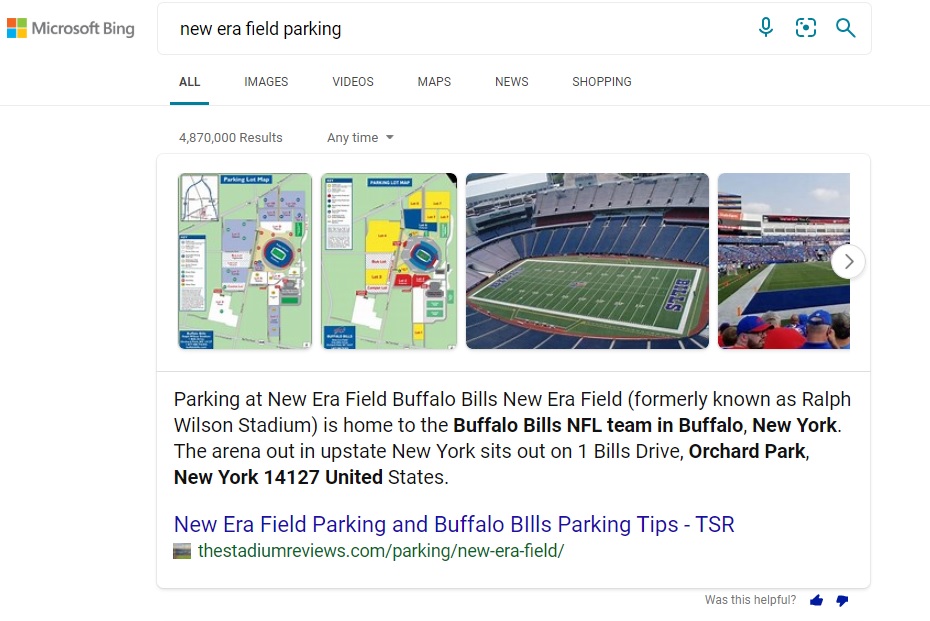This screenshot has width=930, height=621.
Task: Go to the Shopping tab
Action: tap(601, 82)
